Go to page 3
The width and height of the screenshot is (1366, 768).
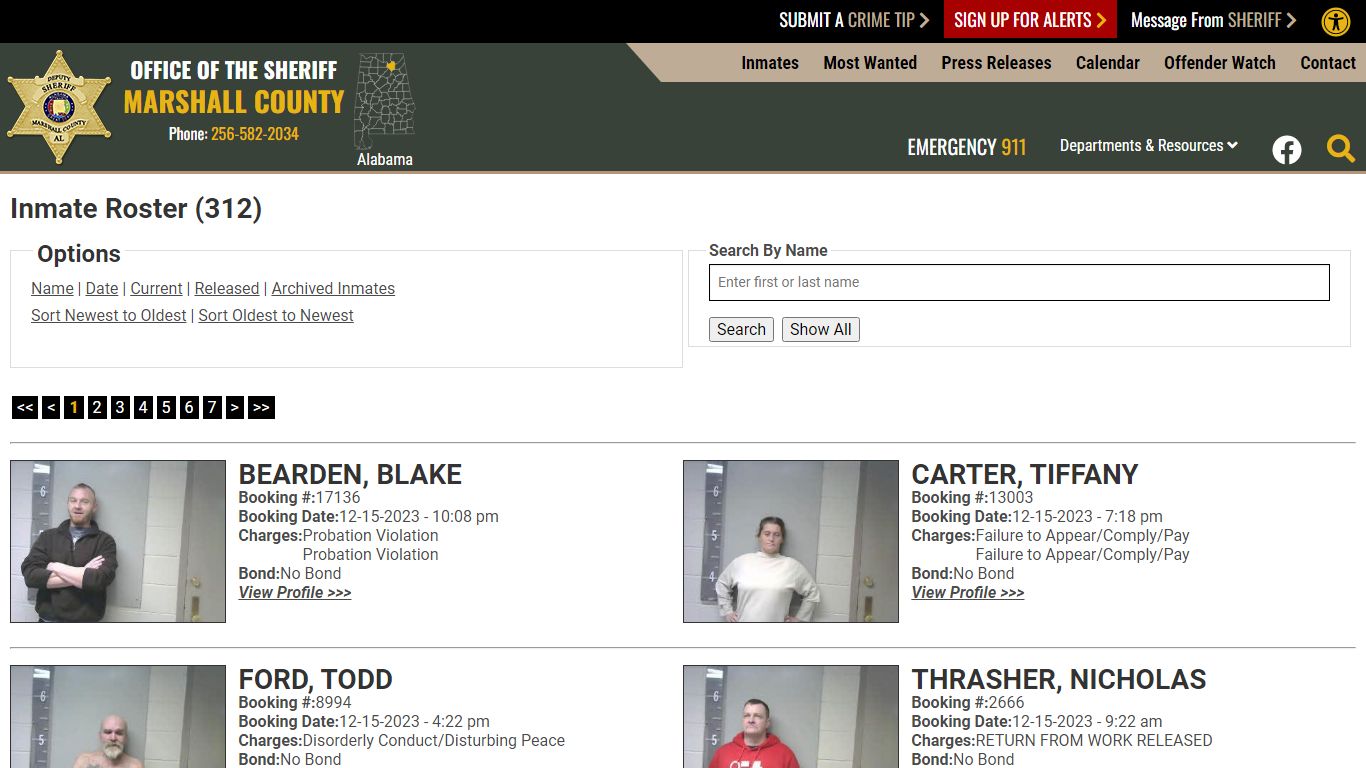click(120, 407)
